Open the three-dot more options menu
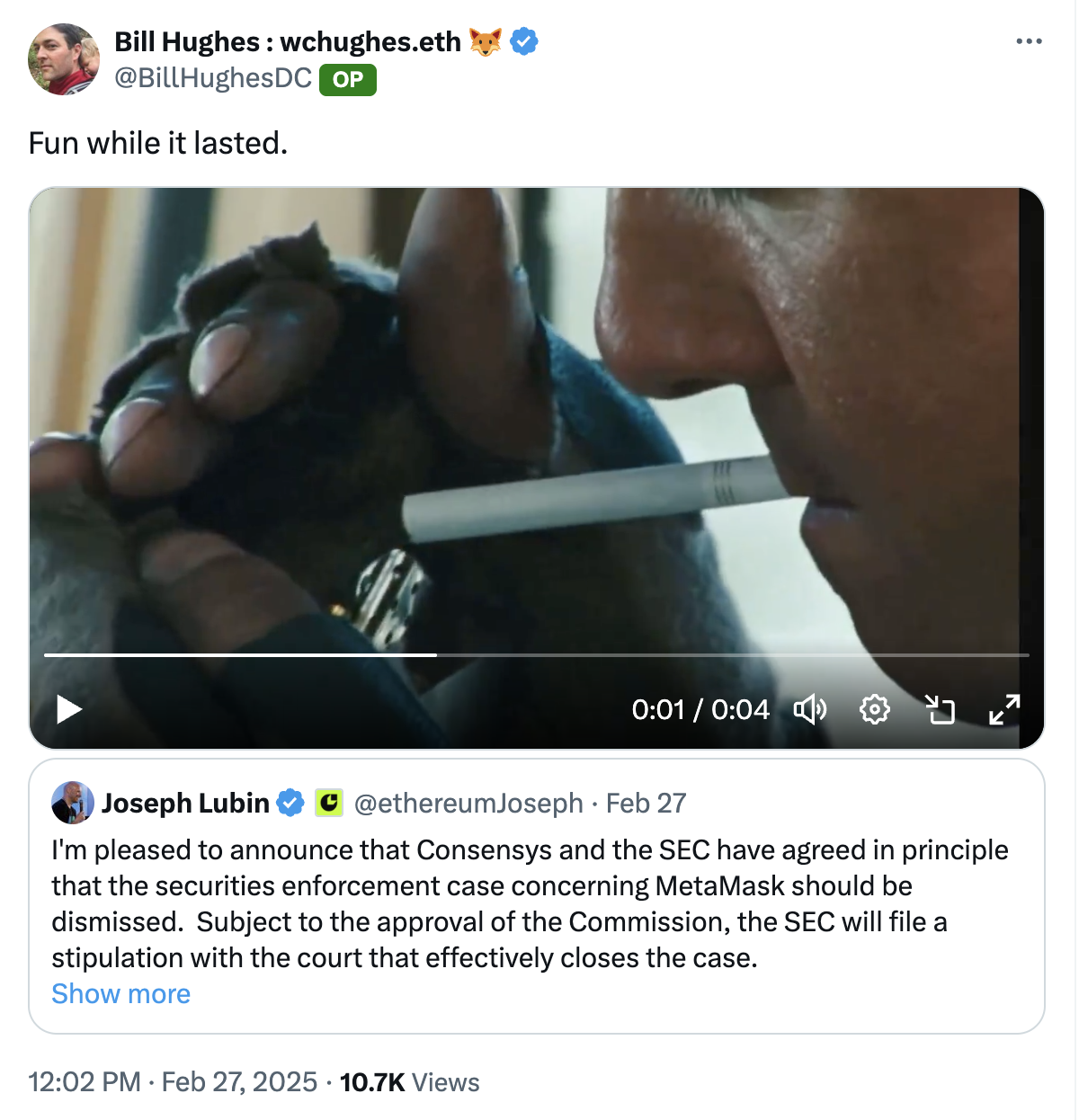The width and height of the screenshot is (1079, 1120). pos(1029,41)
